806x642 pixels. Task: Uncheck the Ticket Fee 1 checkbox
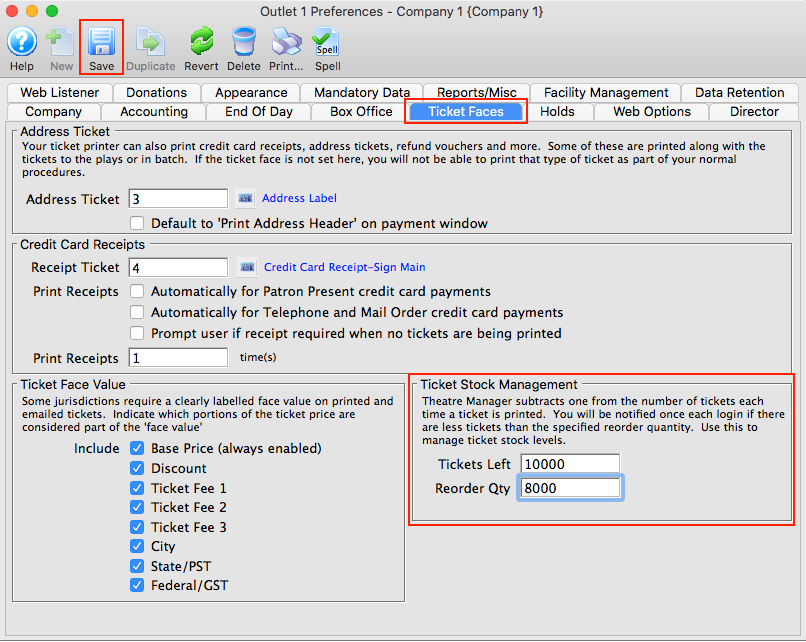point(137,488)
